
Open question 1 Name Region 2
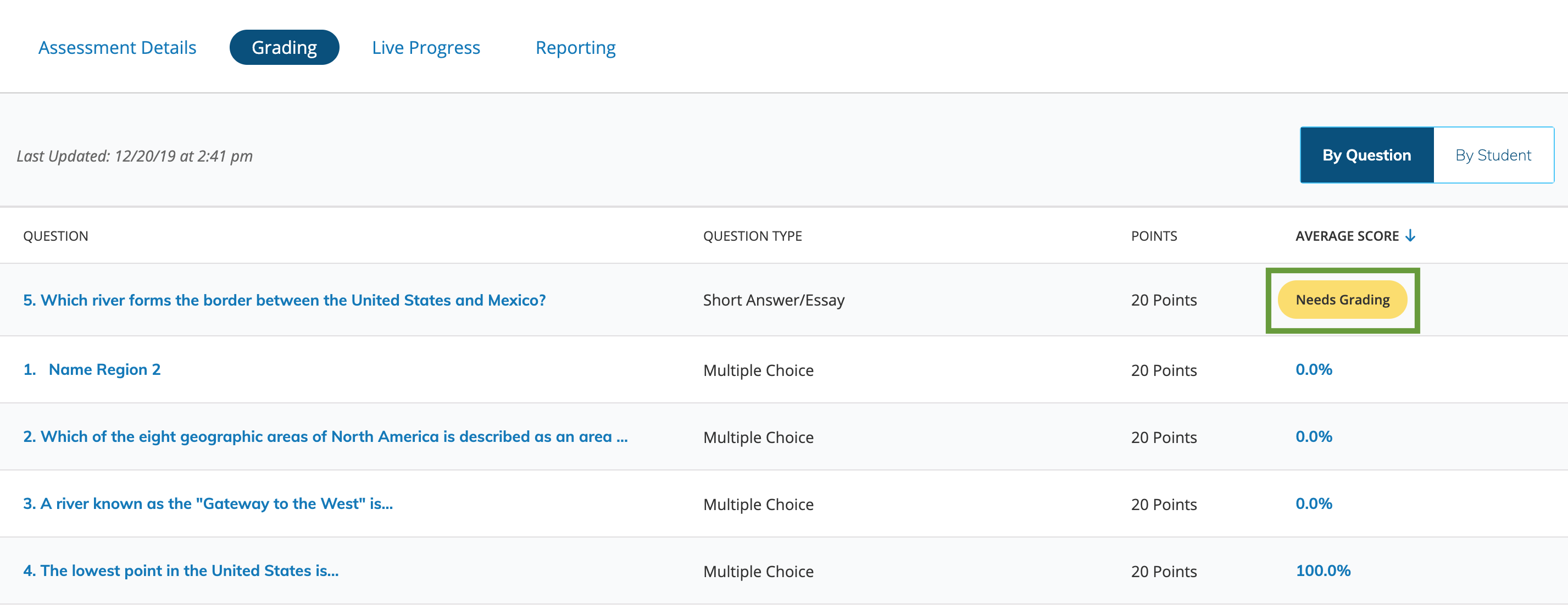click(92, 370)
